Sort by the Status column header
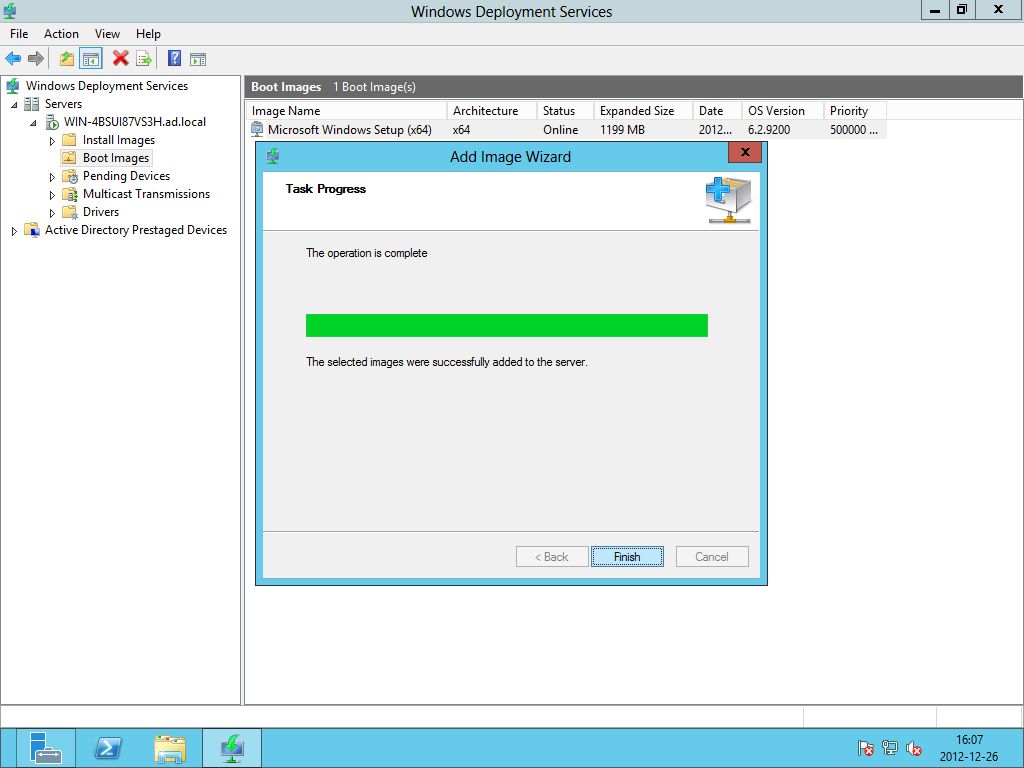1024x768 pixels. (565, 110)
